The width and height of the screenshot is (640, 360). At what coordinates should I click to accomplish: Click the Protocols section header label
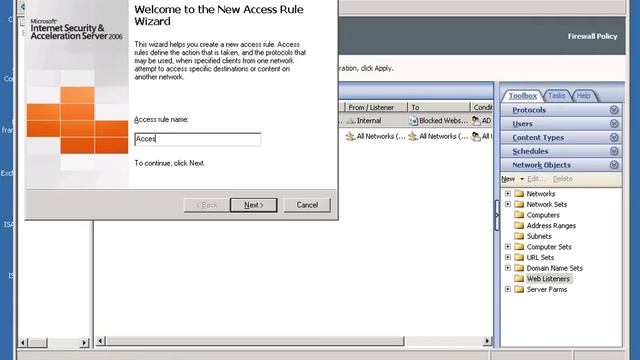529,110
